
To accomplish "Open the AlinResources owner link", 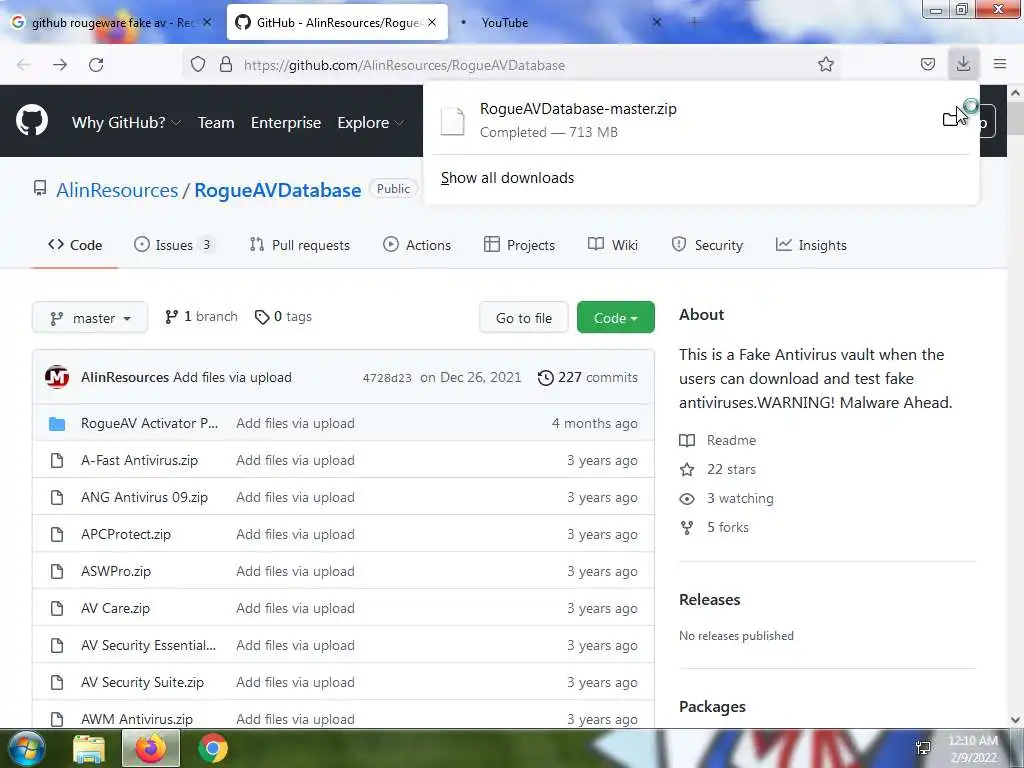I will (x=117, y=190).
